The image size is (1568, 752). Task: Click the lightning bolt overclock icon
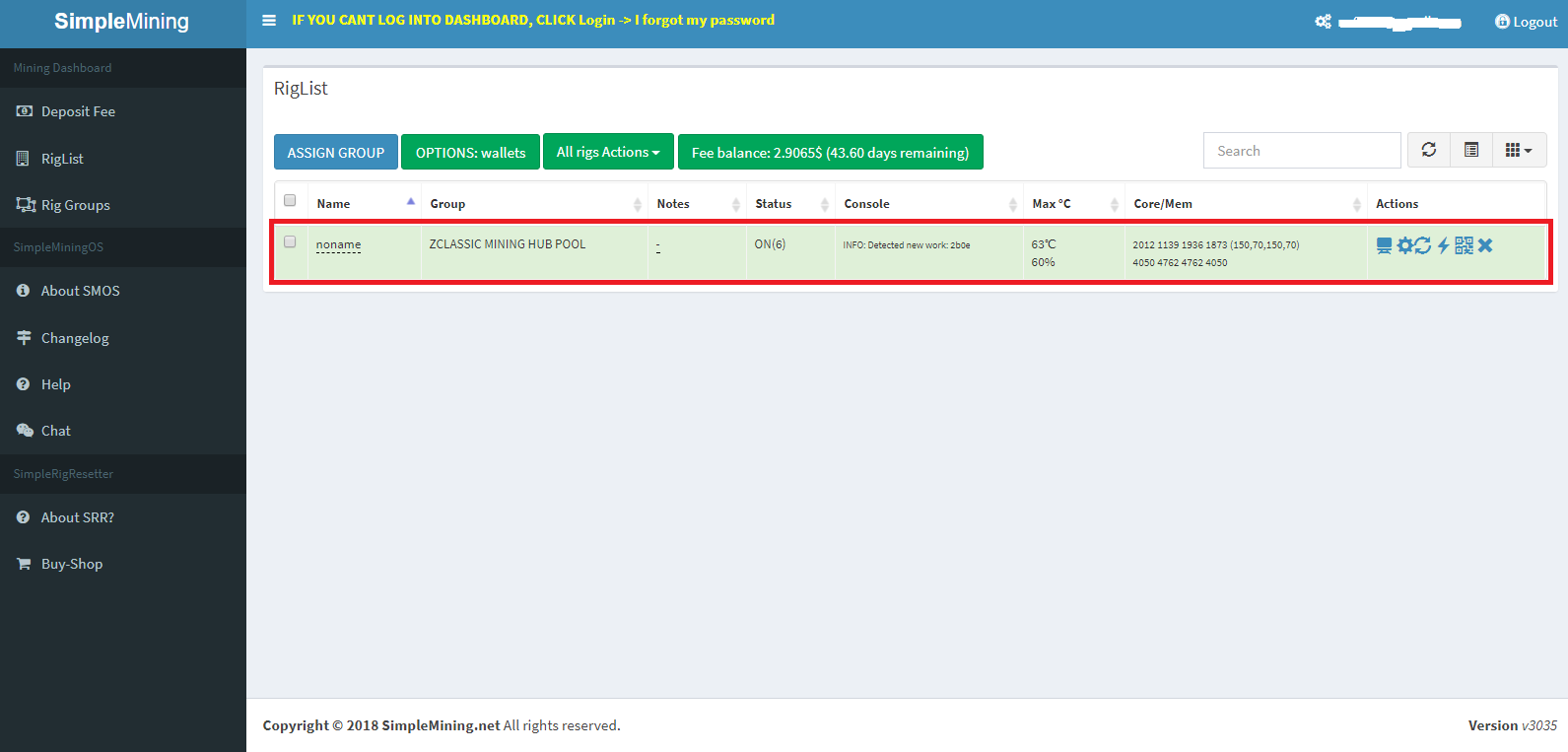click(x=1443, y=245)
